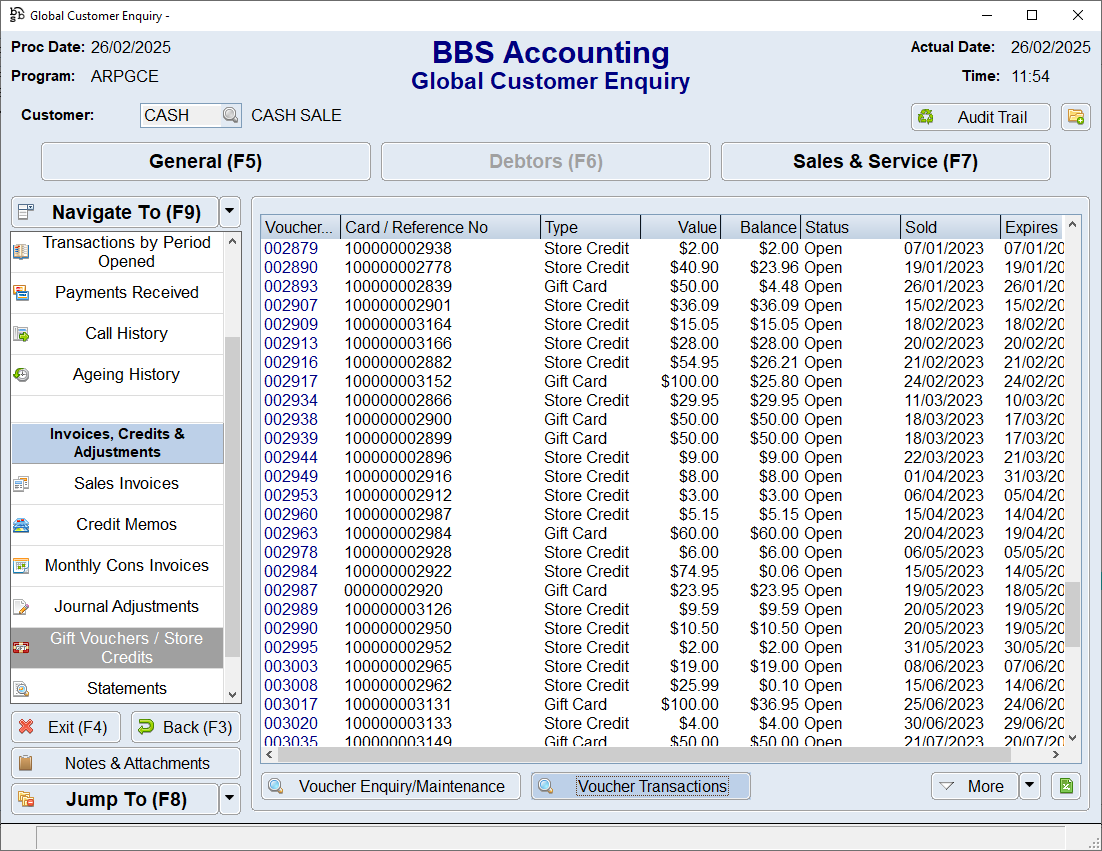Open Journal Adjustments in sidebar

coord(126,607)
